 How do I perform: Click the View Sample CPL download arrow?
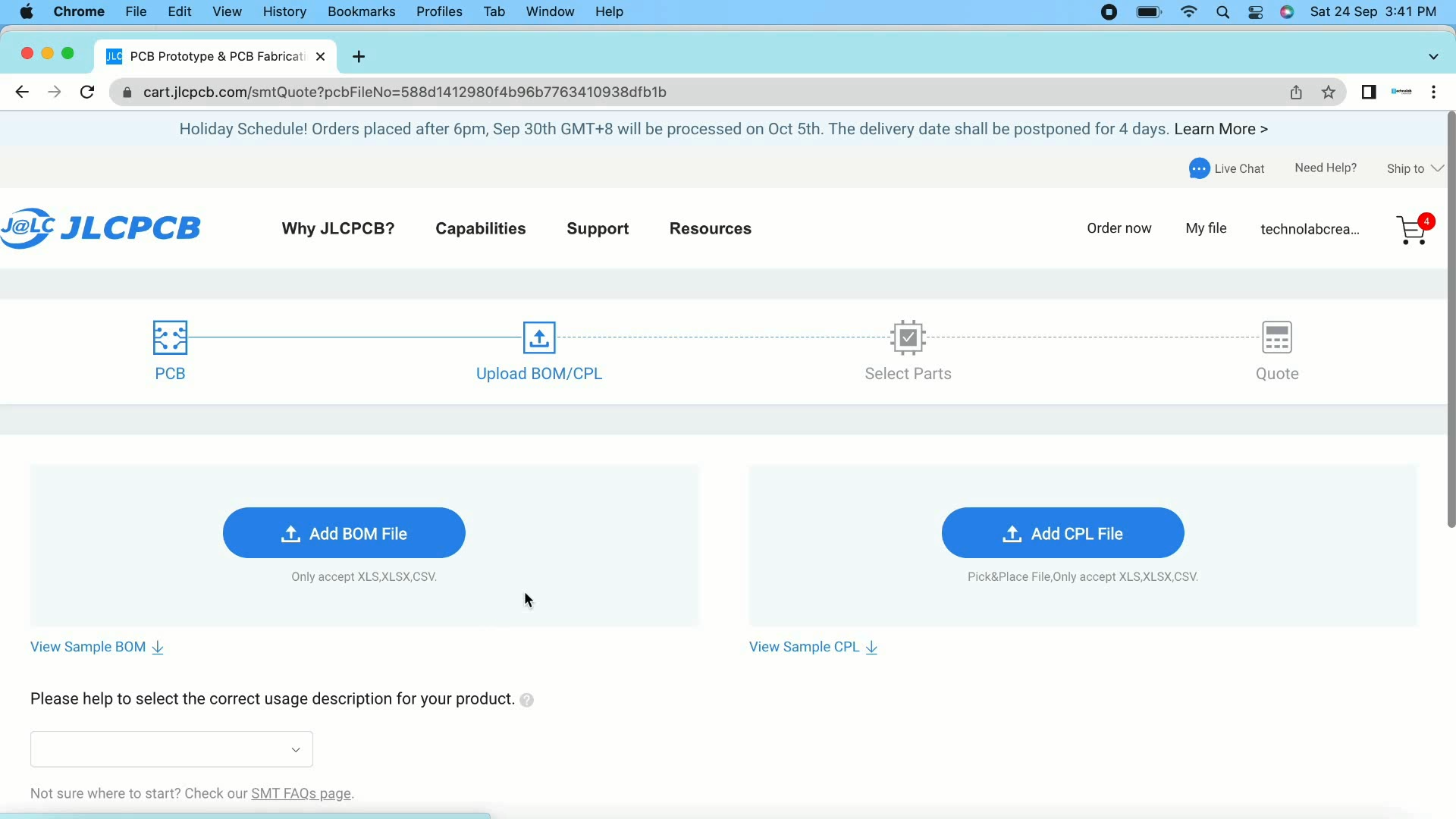pos(871,647)
